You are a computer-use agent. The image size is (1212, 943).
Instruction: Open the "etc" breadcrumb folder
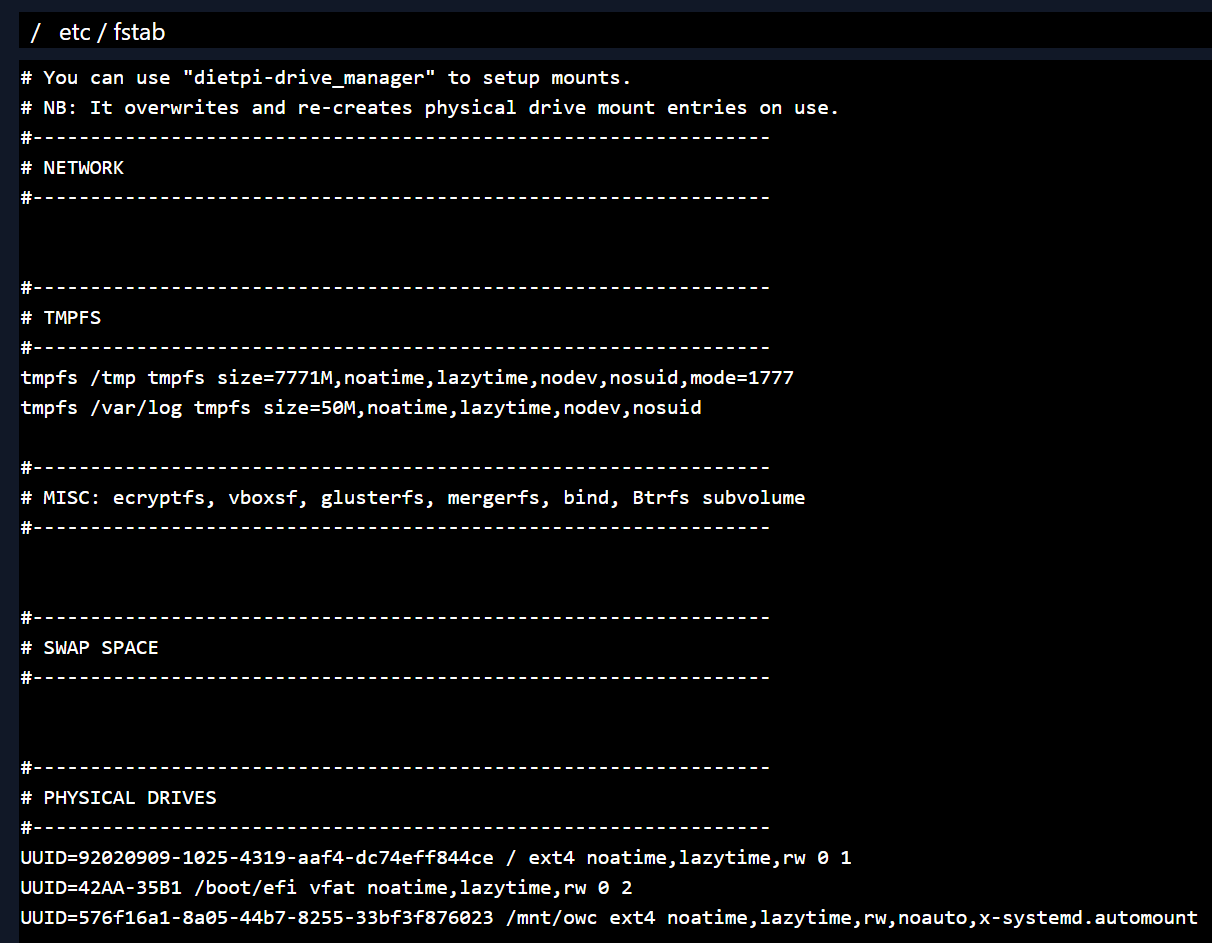(x=74, y=33)
